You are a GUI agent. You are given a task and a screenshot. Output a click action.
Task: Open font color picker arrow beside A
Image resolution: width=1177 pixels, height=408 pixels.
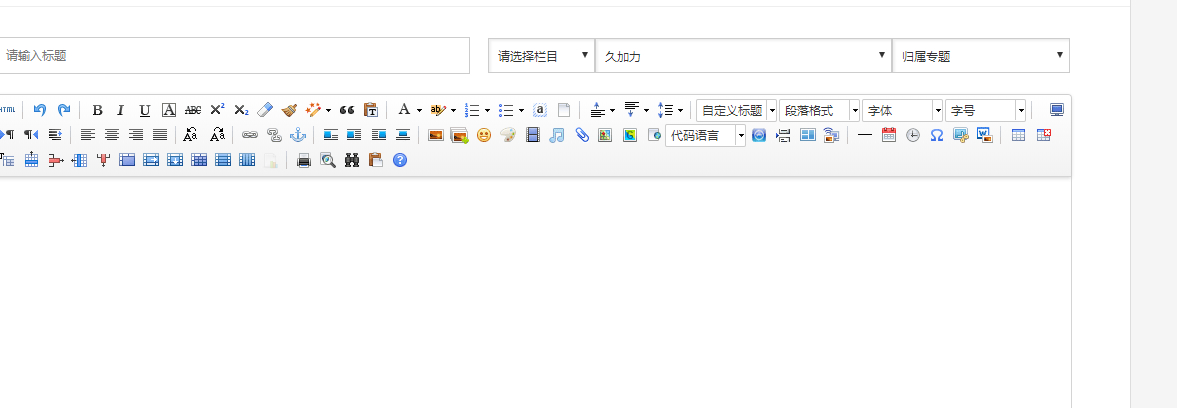(419, 110)
